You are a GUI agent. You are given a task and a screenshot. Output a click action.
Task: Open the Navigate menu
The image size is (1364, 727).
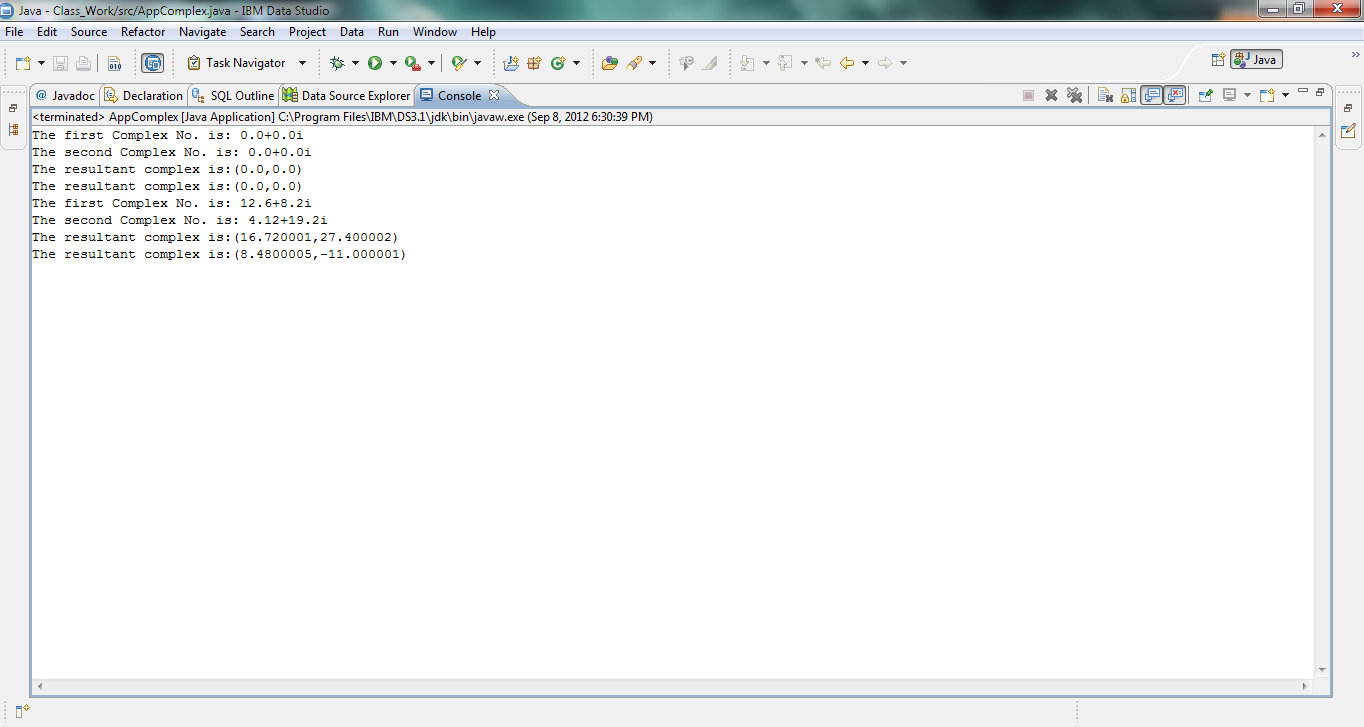(202, 31)
